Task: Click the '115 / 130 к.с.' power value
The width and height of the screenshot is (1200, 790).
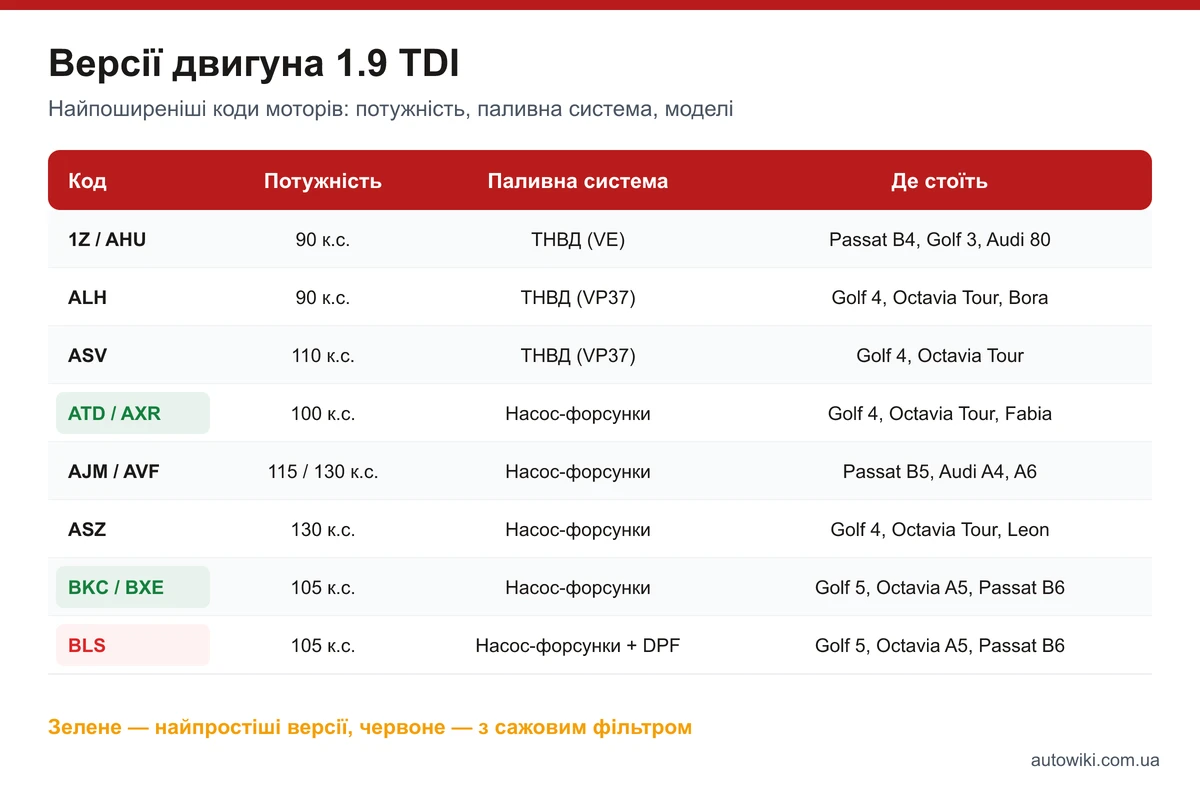Action: pos(323,472)
